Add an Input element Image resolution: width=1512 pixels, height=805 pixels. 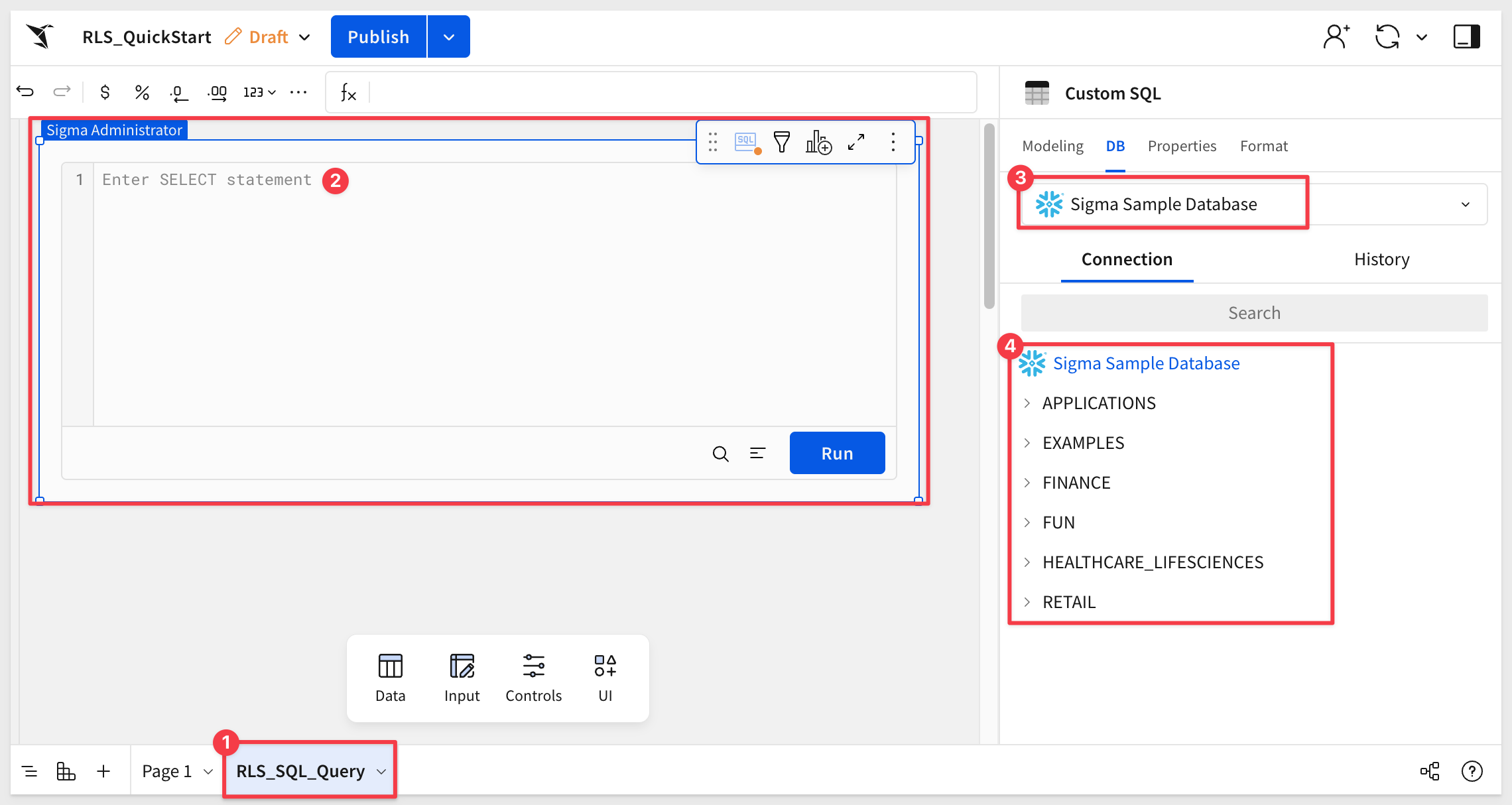462,678
